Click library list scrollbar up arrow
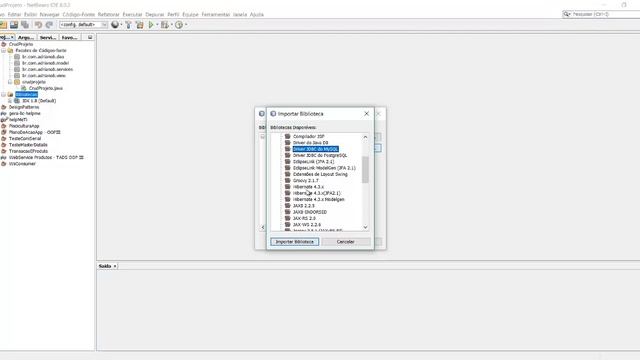Screen dimensions: 640x360 click(x=365, y=137)
